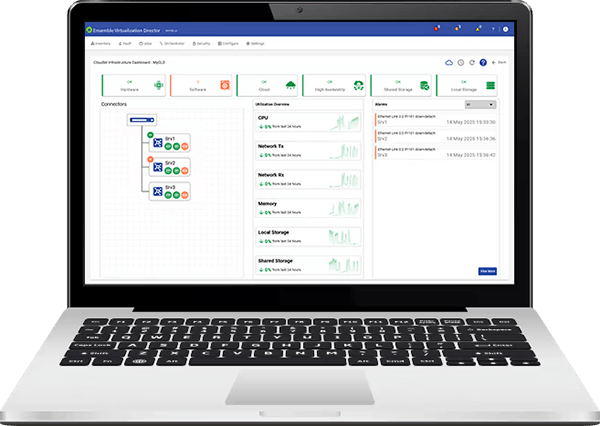The width and height of the screenshot is (600, 426).
Task: Collapse the Srv1 node green indicator
Action: [150, 134]
